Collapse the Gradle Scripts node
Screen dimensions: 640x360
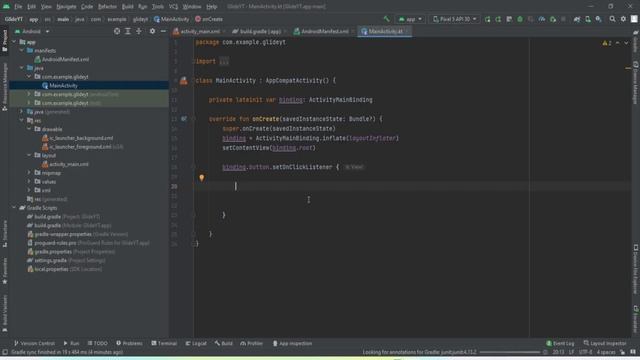click(x=14, y=208)
